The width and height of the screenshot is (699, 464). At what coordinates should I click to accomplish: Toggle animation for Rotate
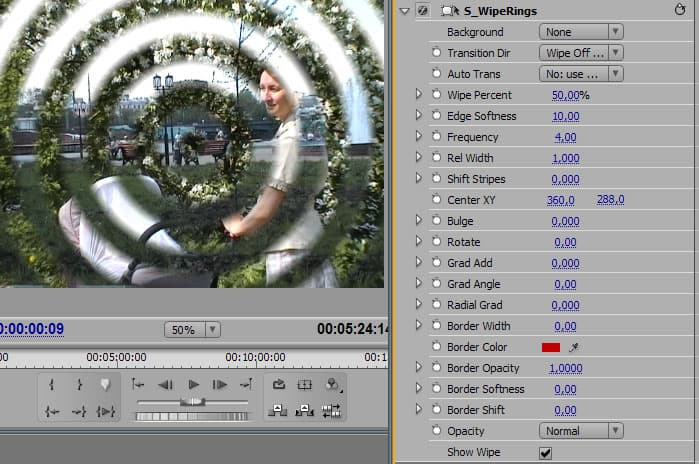click(436, 241)
